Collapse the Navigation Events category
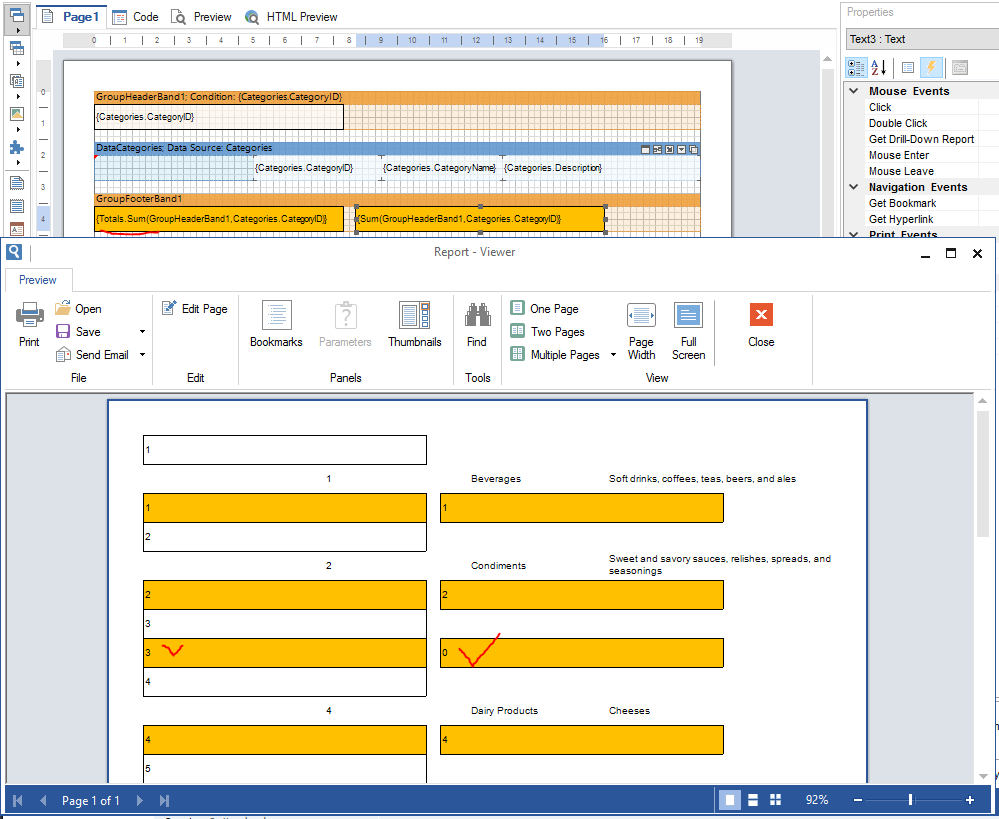The width and height of the screenshot is (999, 819). (854, 187)
